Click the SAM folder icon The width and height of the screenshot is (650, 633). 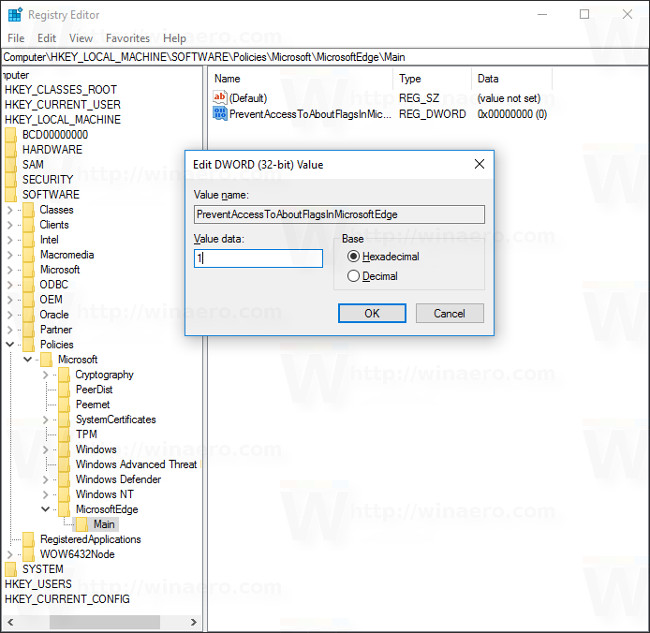[11, 165]
